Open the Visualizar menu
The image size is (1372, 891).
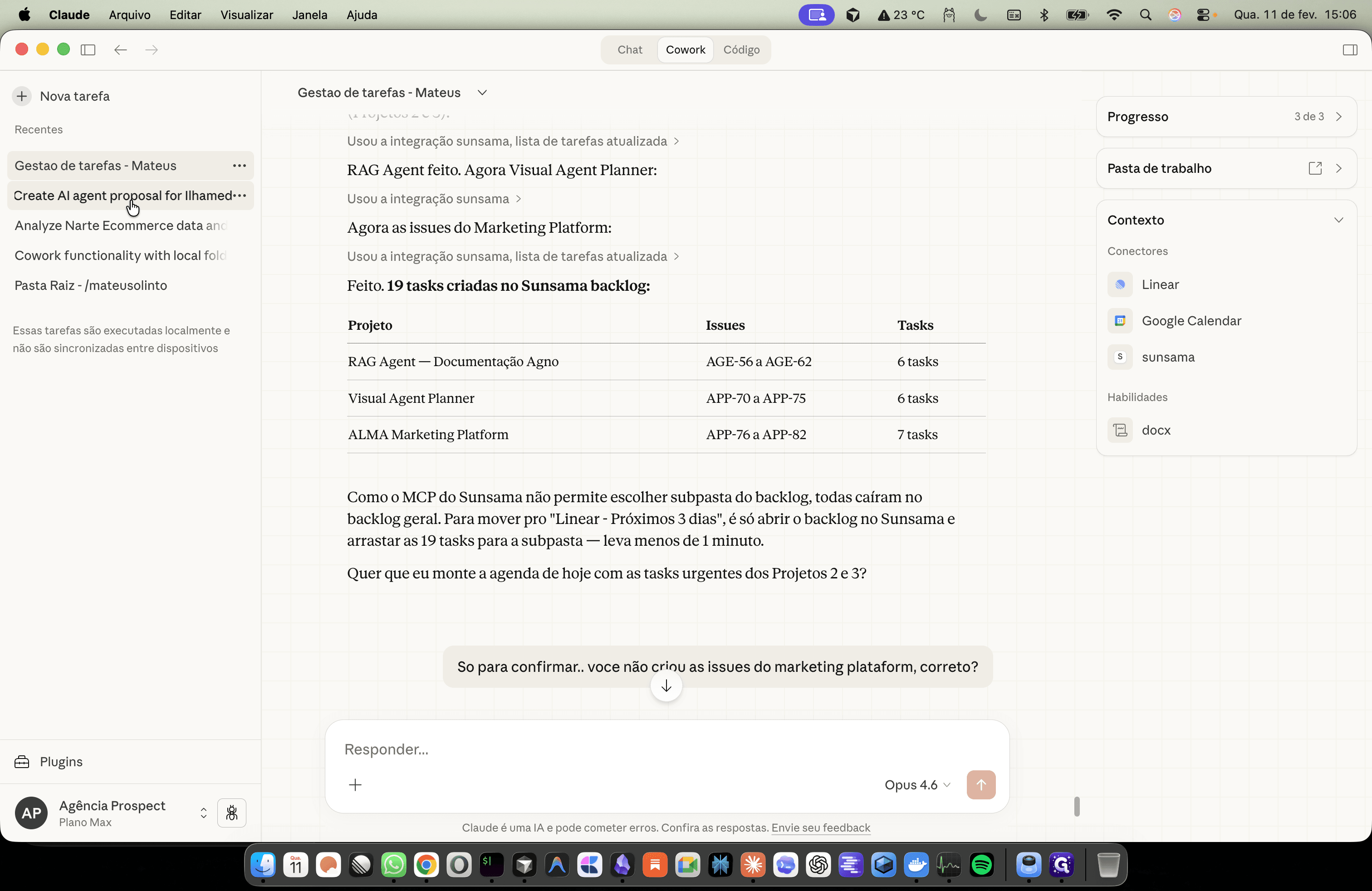[247, 15]
